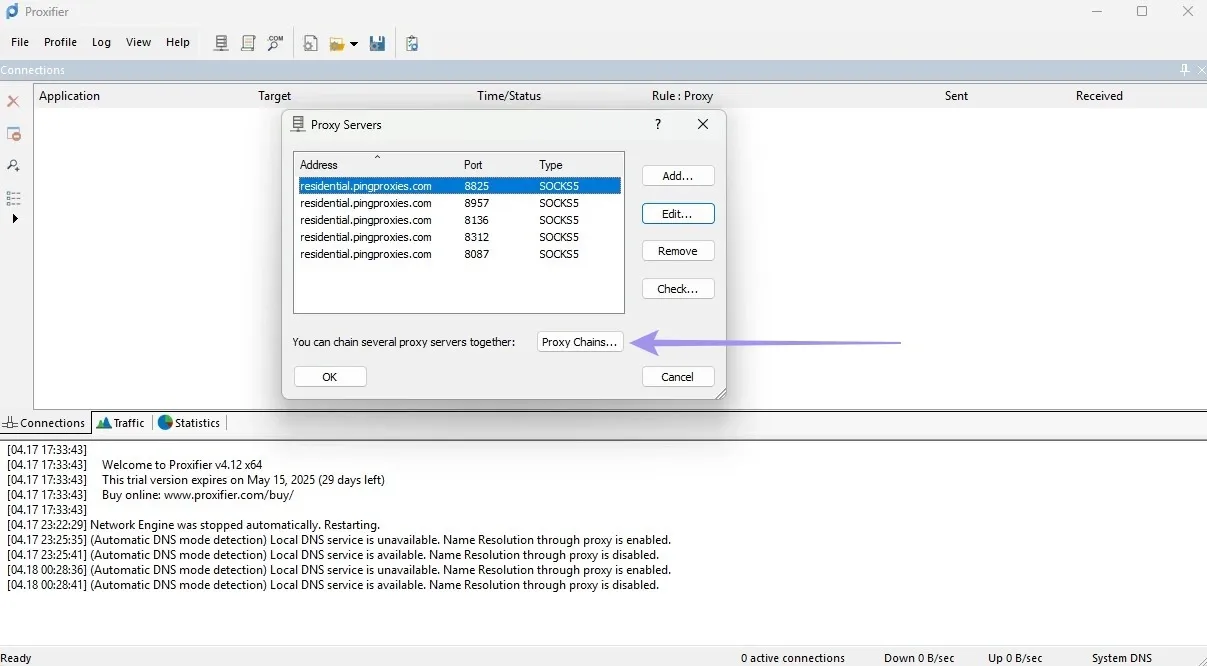Pin the Connections panel with pushpin icon
The height and width of the screenshot is (666, 1207).
[1185, 70]
